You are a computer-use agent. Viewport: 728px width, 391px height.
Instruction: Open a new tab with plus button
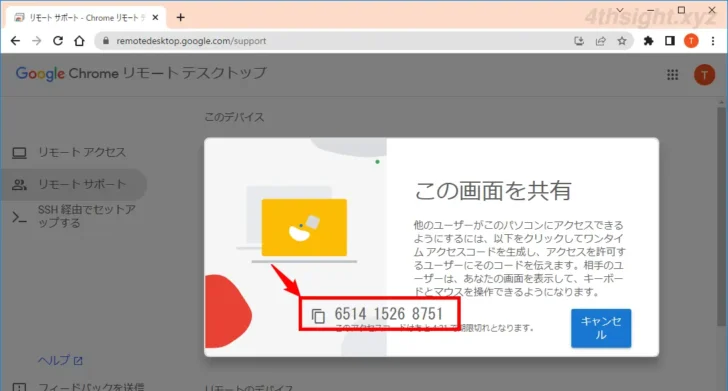[x=181, y=18]
